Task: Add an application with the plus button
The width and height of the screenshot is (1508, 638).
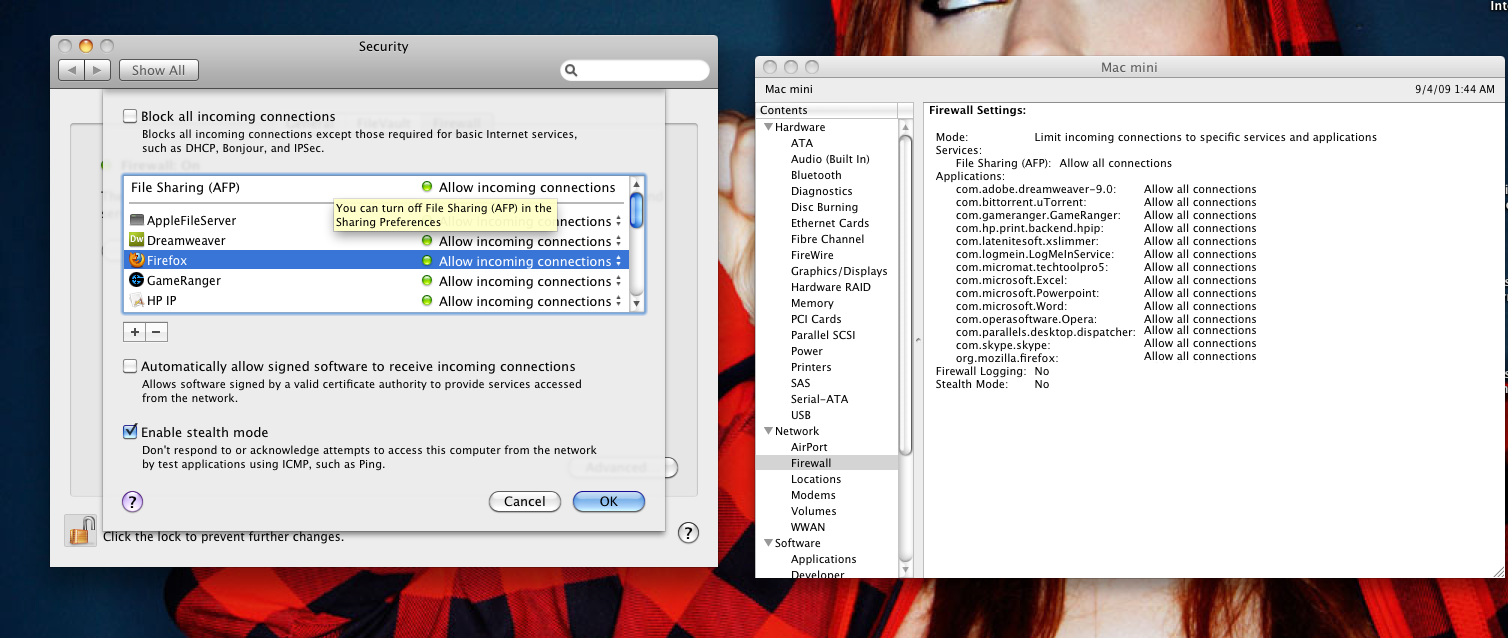Action: click(x=135, y=331)
